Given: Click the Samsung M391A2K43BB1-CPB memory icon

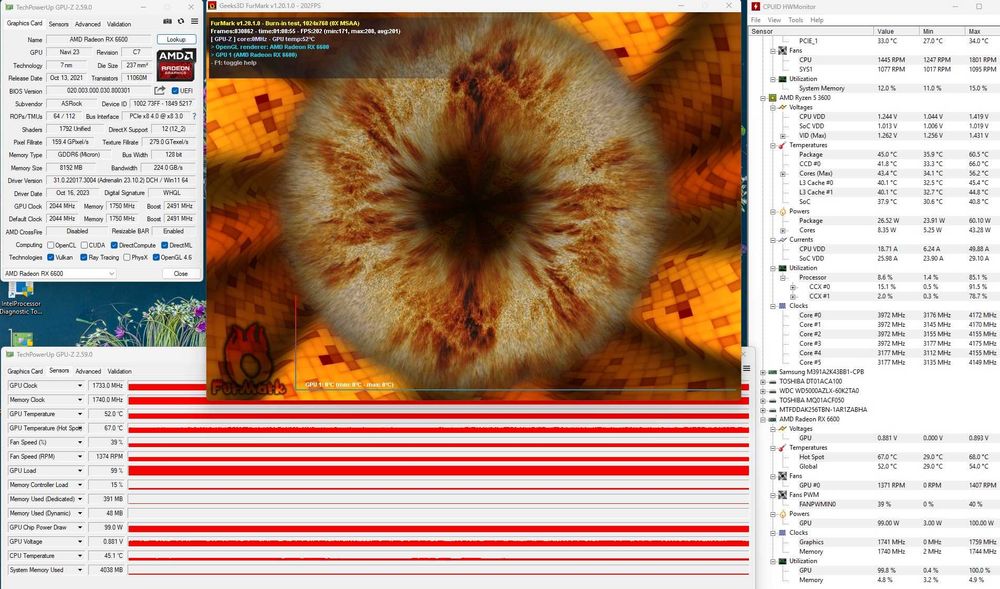Looking at the screenshot, I should click(x=772, y=372).
